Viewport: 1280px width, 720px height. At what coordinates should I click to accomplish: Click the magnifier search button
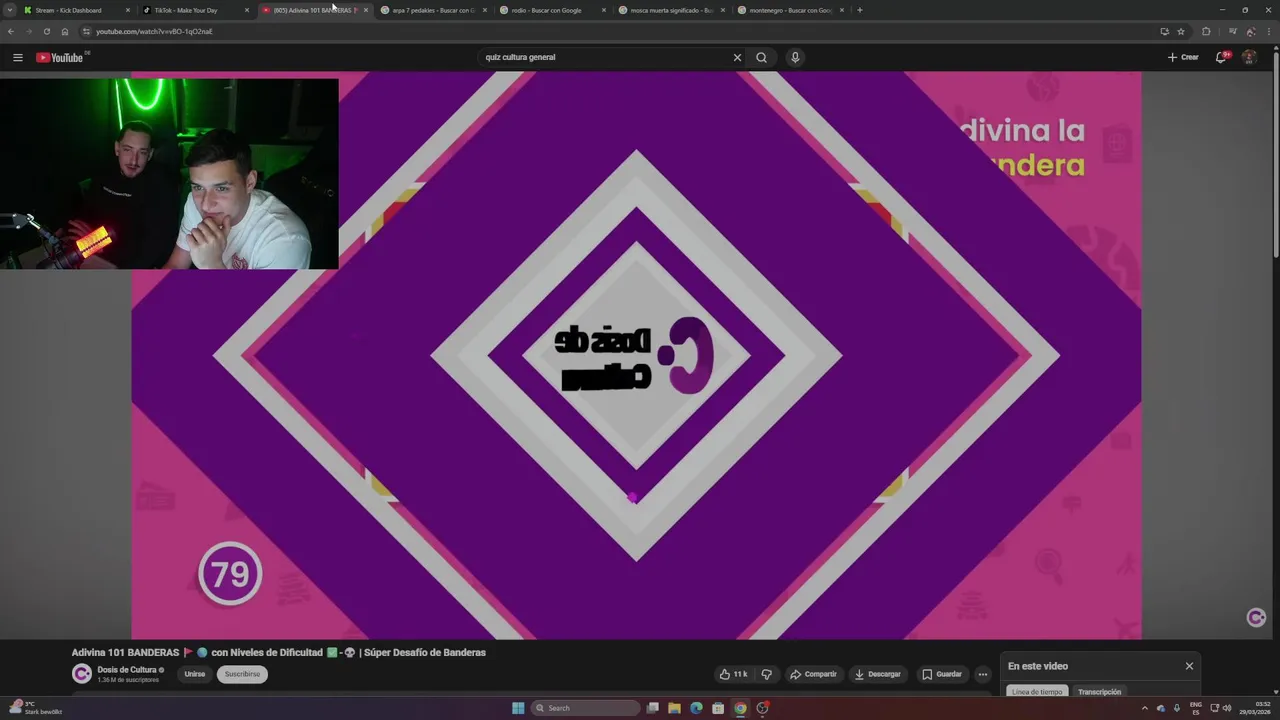click(761, 57)
